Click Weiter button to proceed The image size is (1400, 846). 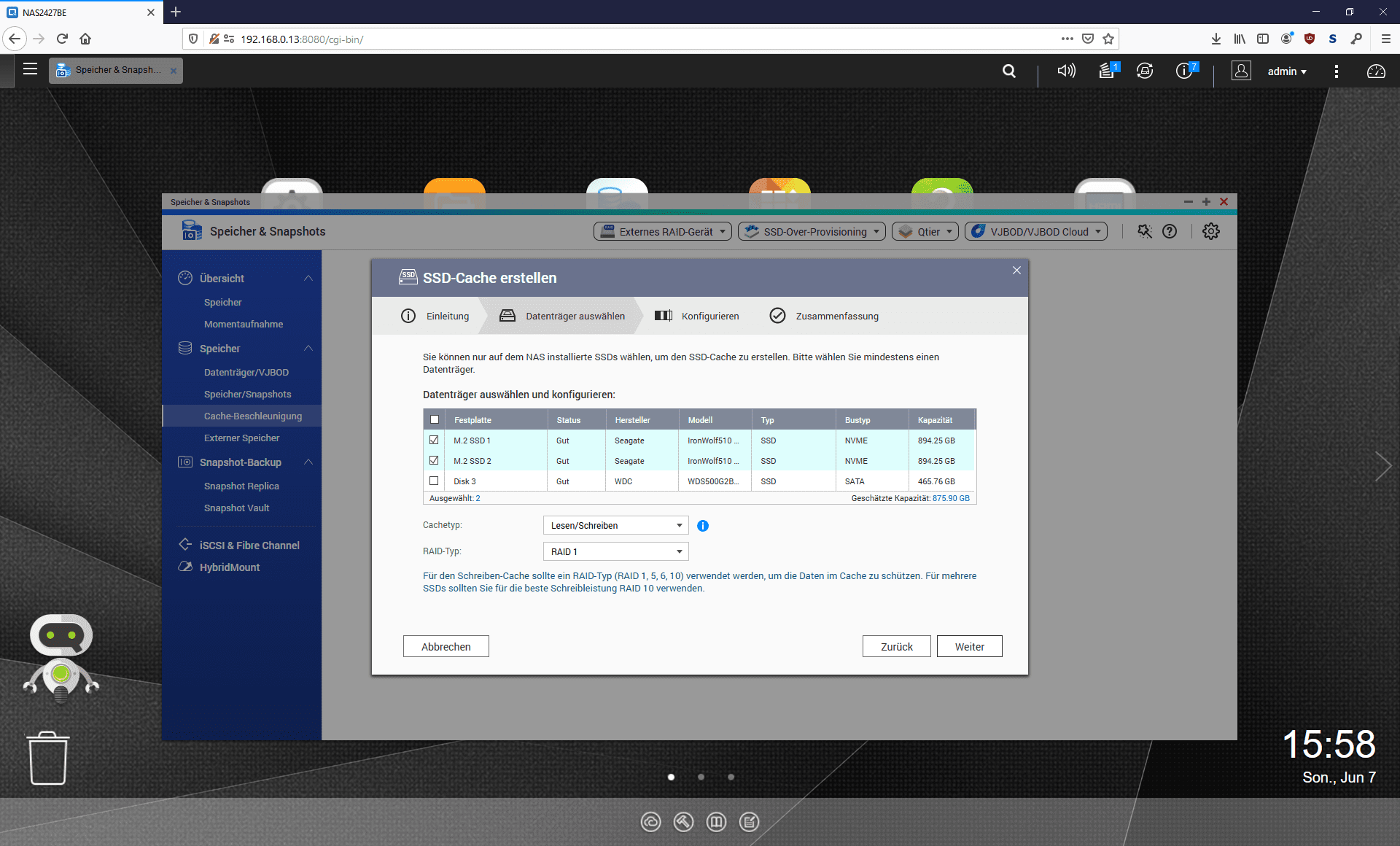pos(968,646)
